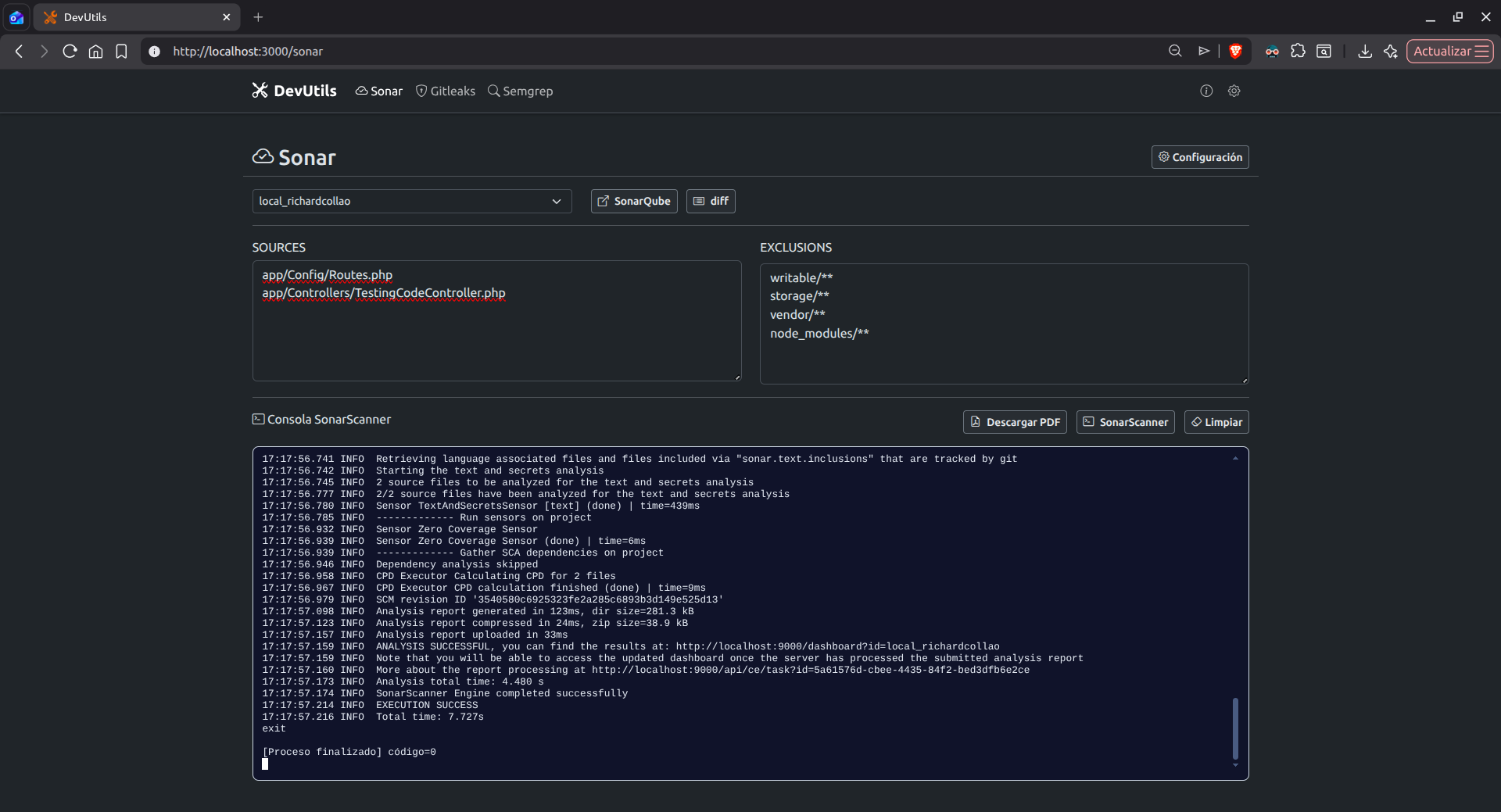Click the Actualizar update button

click(x=1450, y=51)
